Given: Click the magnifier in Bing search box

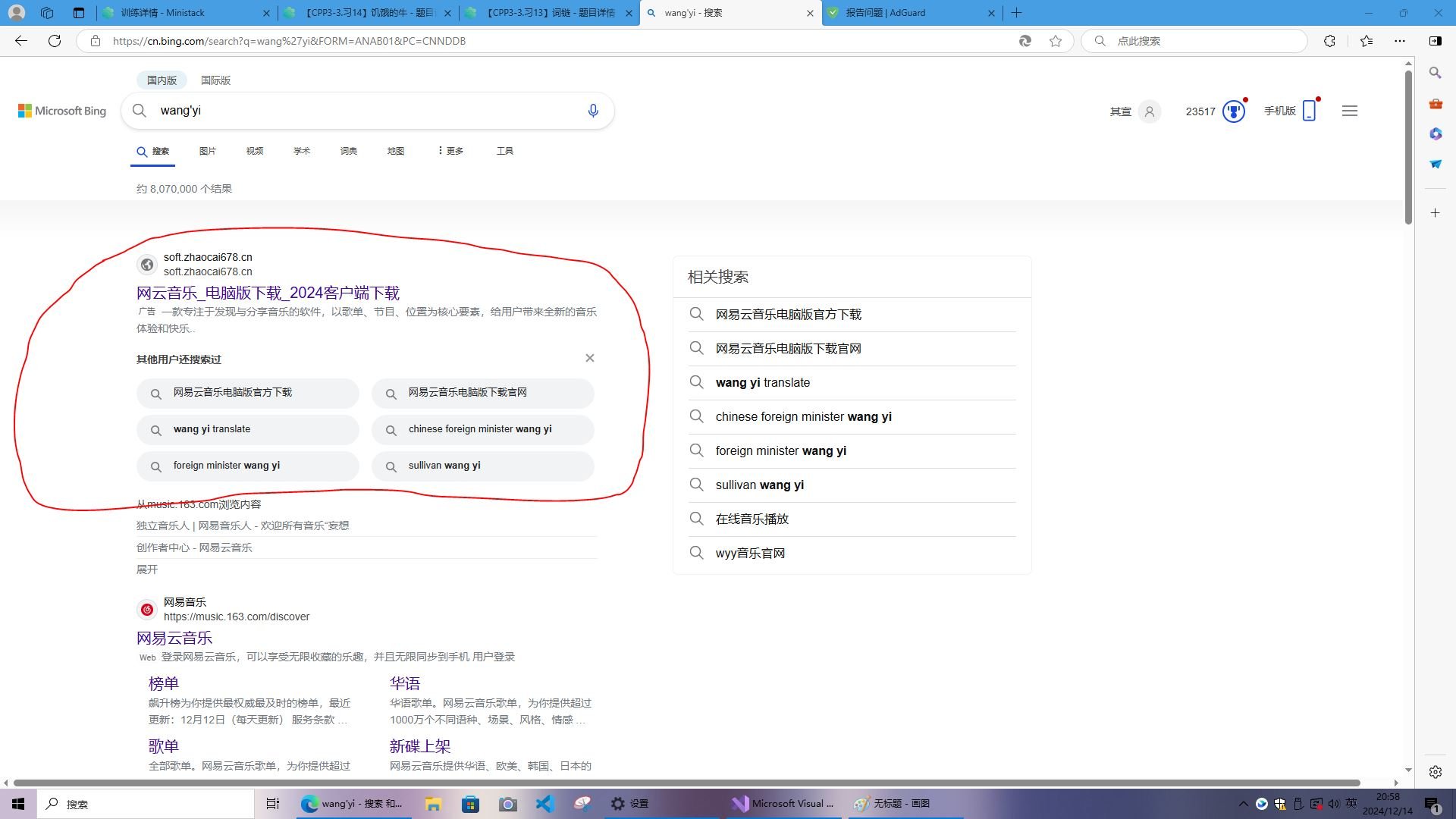Looking at the screenshot, I should [140, 111].
